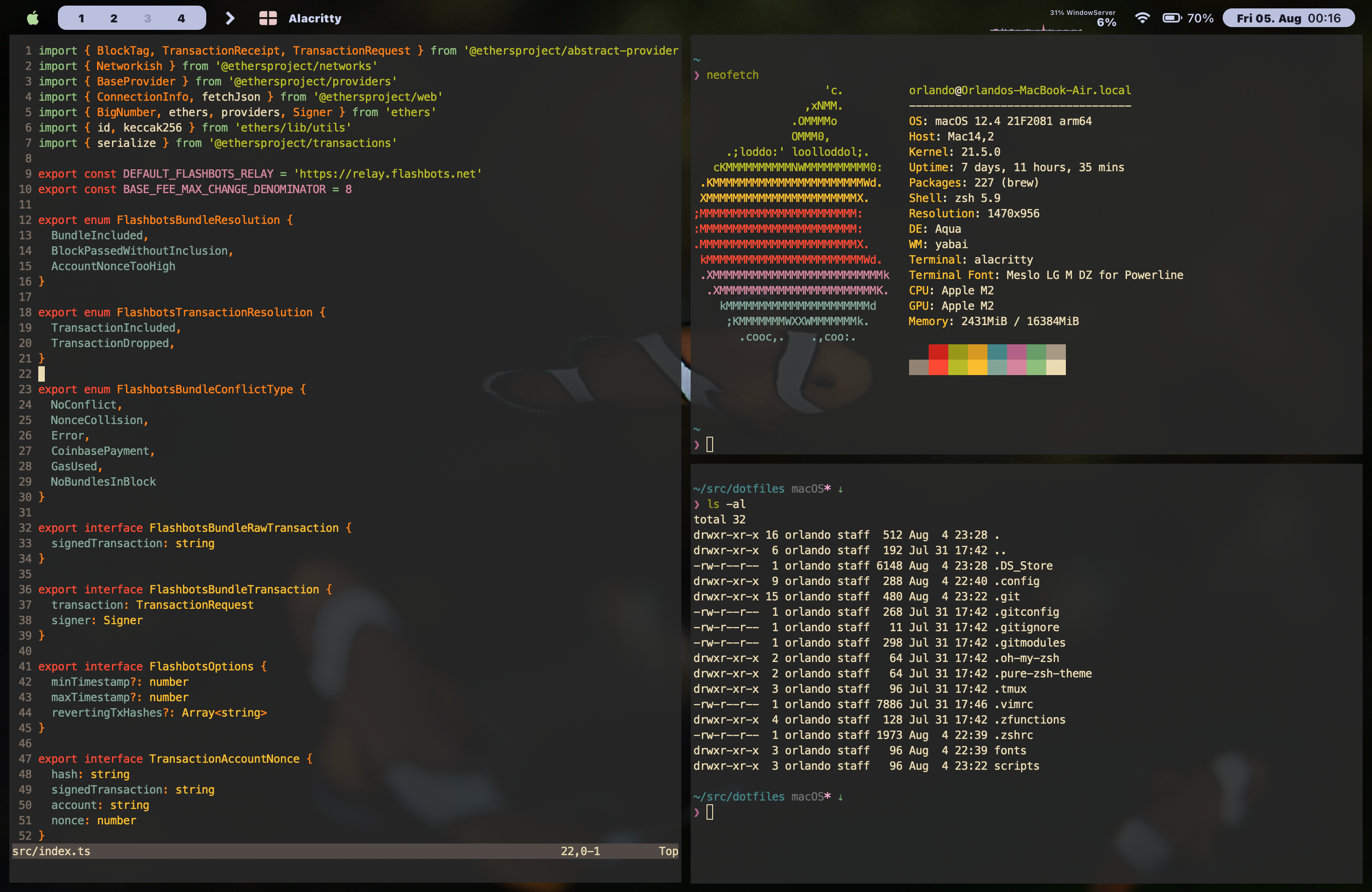Click keccak256 in the line 6 import
Image resolution: width=1372 pixels, height=892 pixels.
click(153, 128)
